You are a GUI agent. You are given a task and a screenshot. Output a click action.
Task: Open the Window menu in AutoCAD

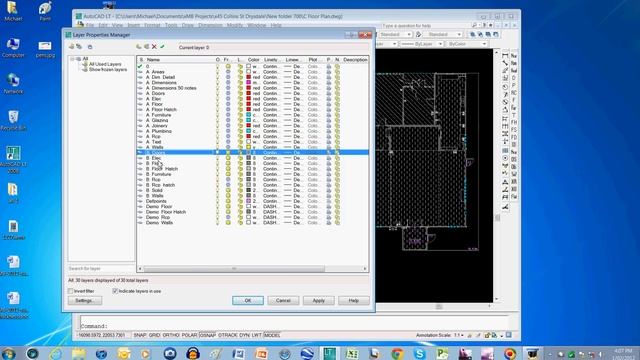tap(257, 25)
